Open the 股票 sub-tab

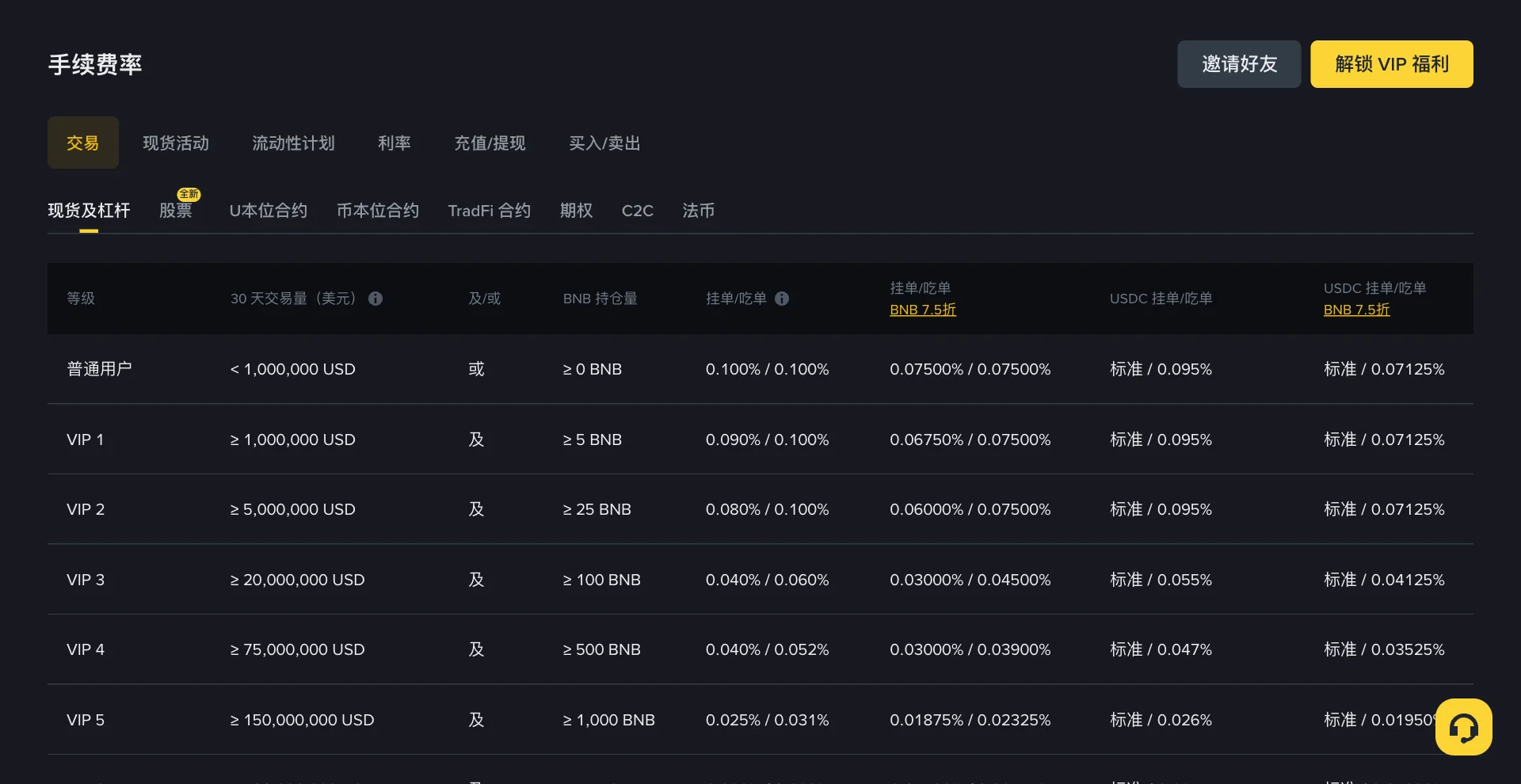(x=176, y=211)
